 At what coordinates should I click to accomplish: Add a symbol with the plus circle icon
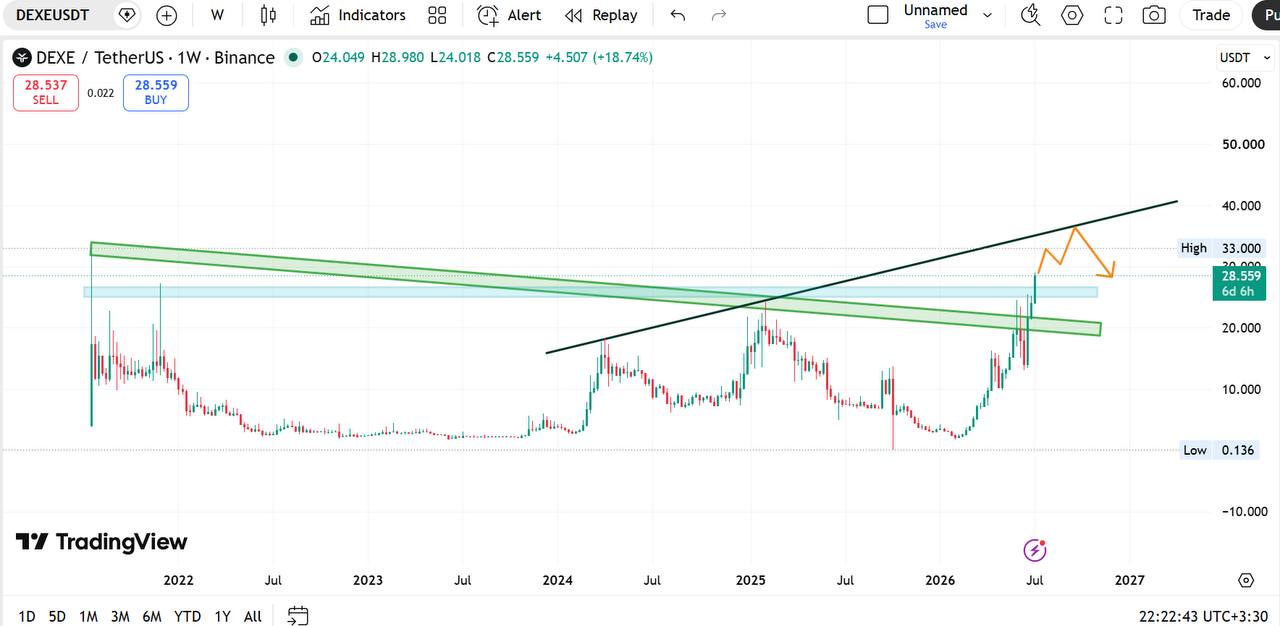tap(167, 15)
